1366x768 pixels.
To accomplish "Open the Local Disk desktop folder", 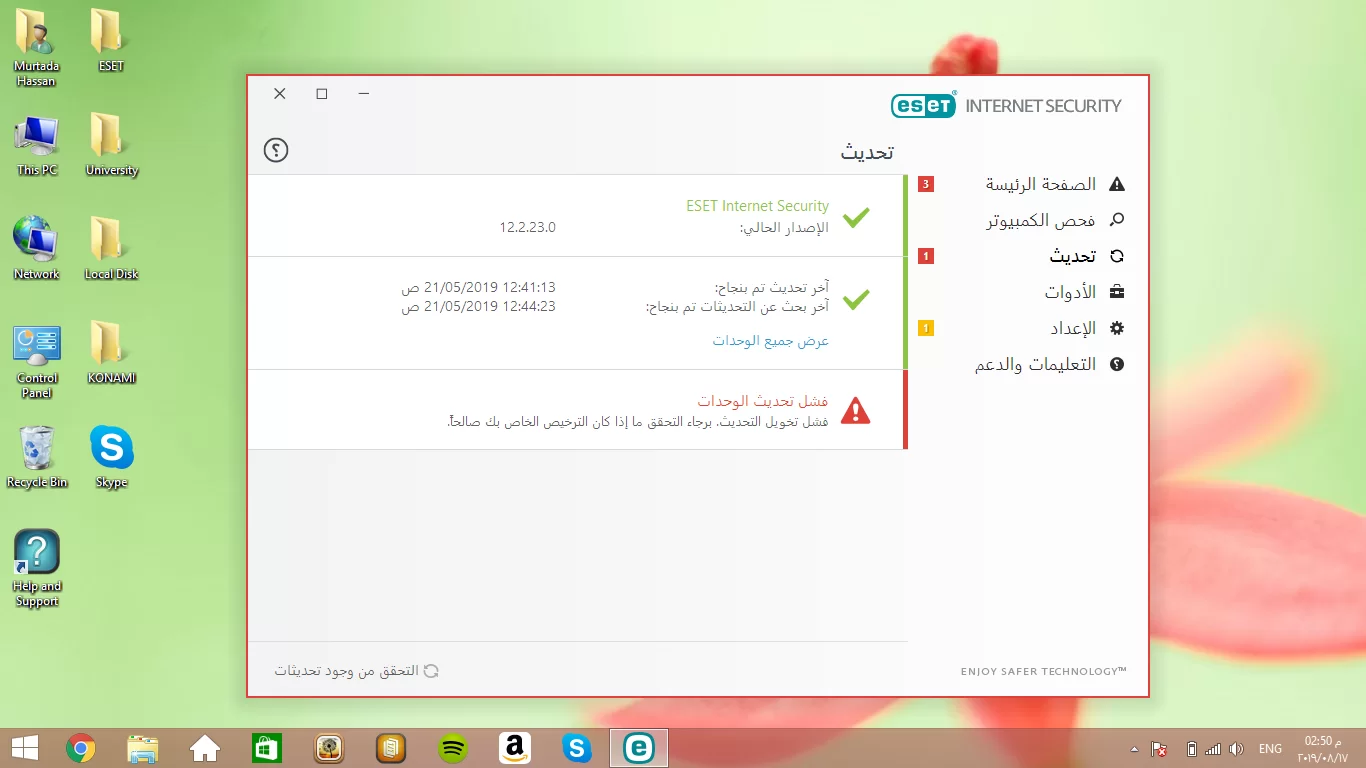I will coord(111,249).
